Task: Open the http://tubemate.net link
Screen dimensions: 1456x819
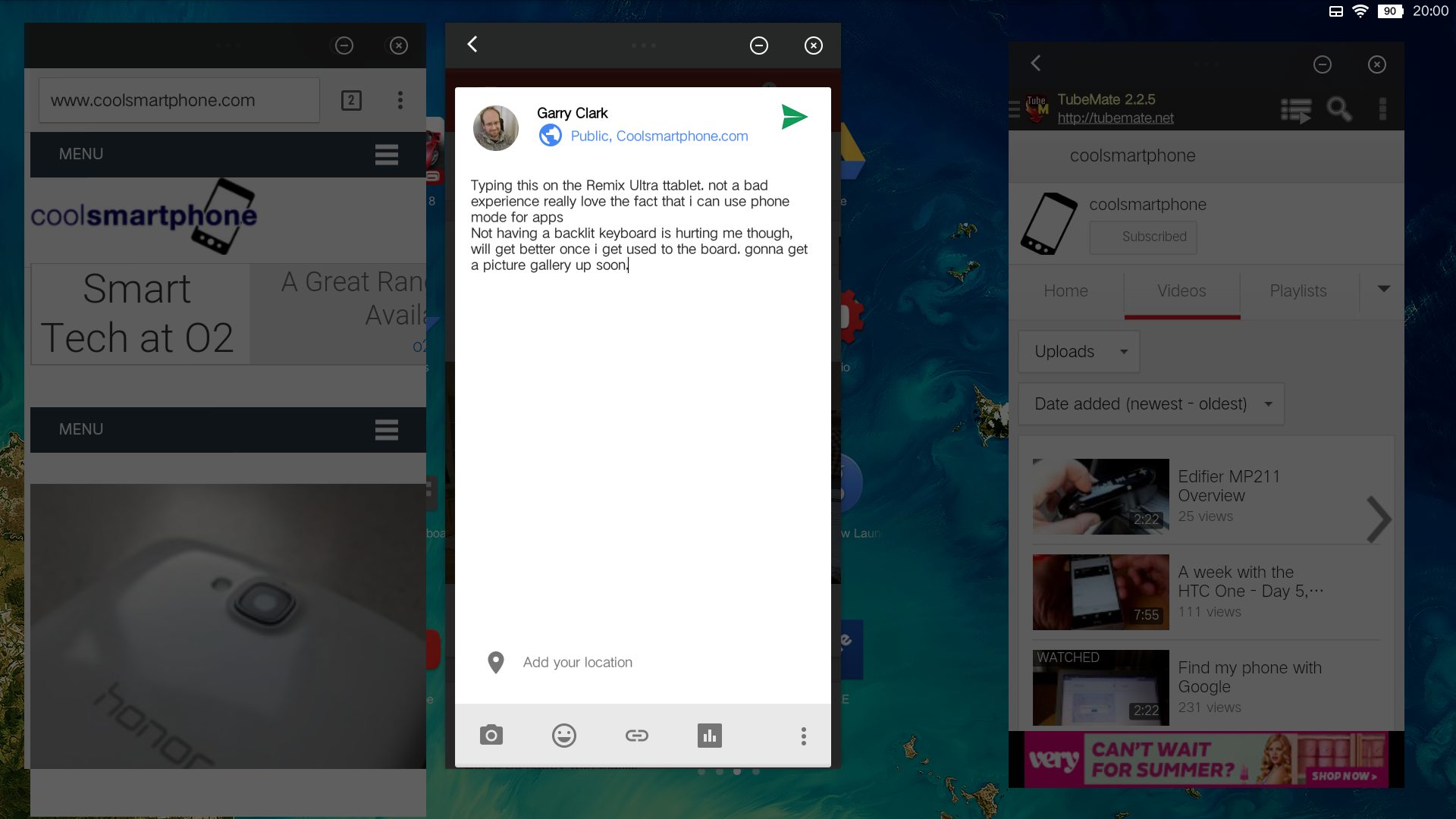Action: click(x=1116, y=118)
